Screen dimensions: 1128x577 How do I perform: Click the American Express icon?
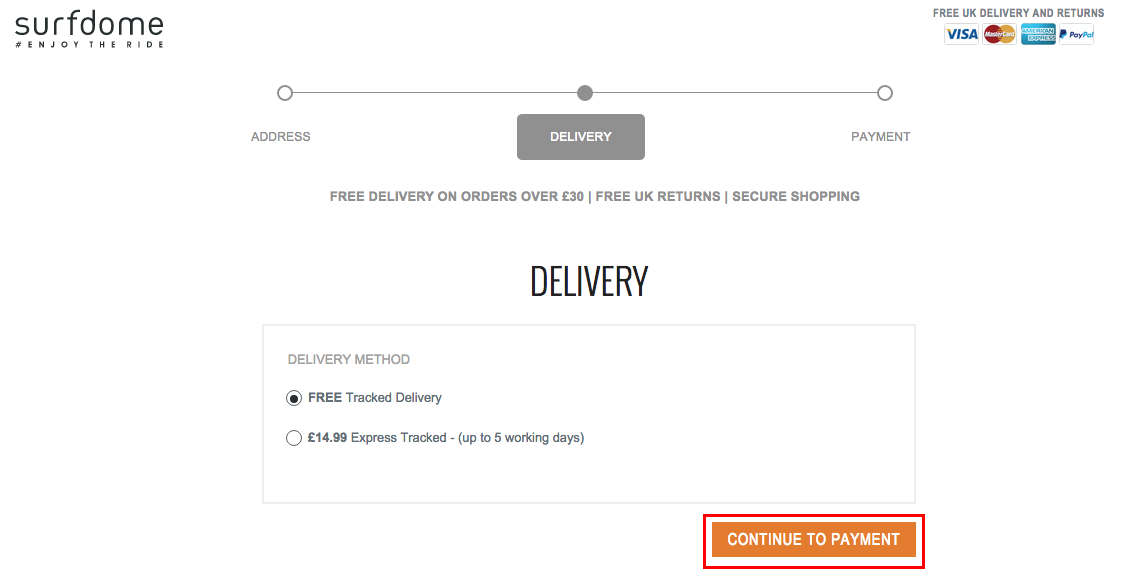pos(1038,34)
